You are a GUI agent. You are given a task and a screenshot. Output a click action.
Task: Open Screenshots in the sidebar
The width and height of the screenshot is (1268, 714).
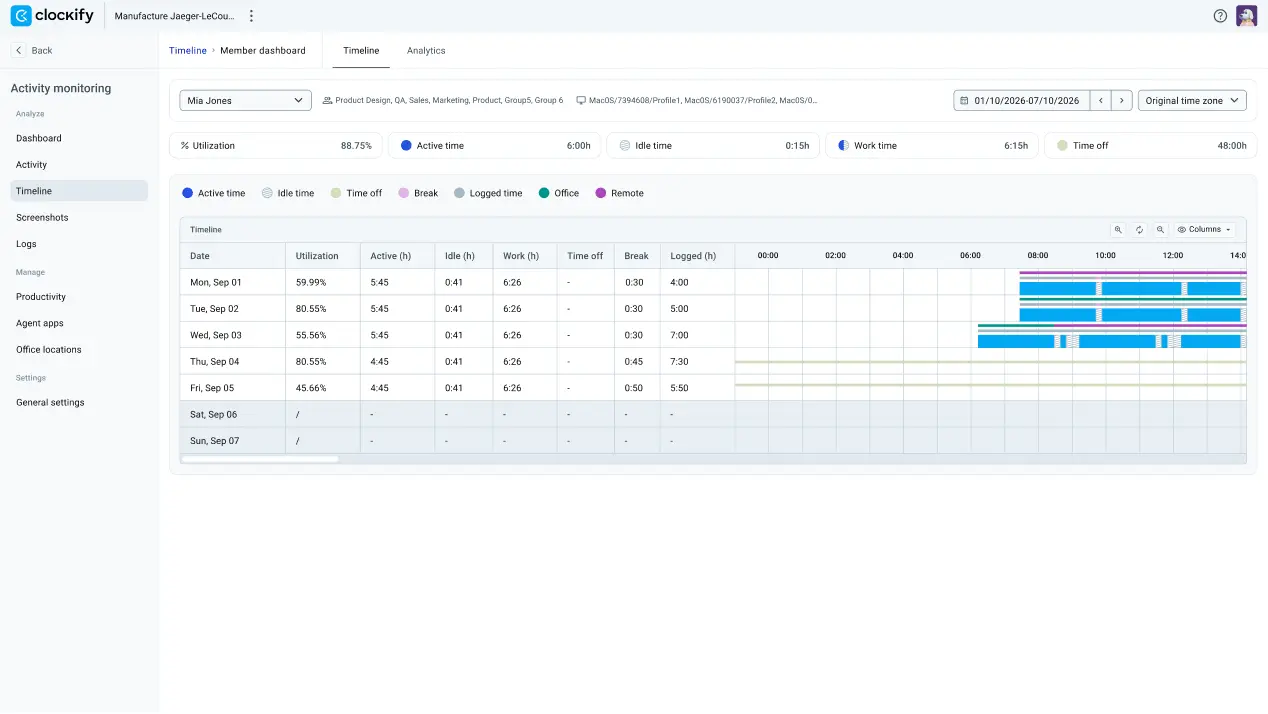click(x=79, y=217)
